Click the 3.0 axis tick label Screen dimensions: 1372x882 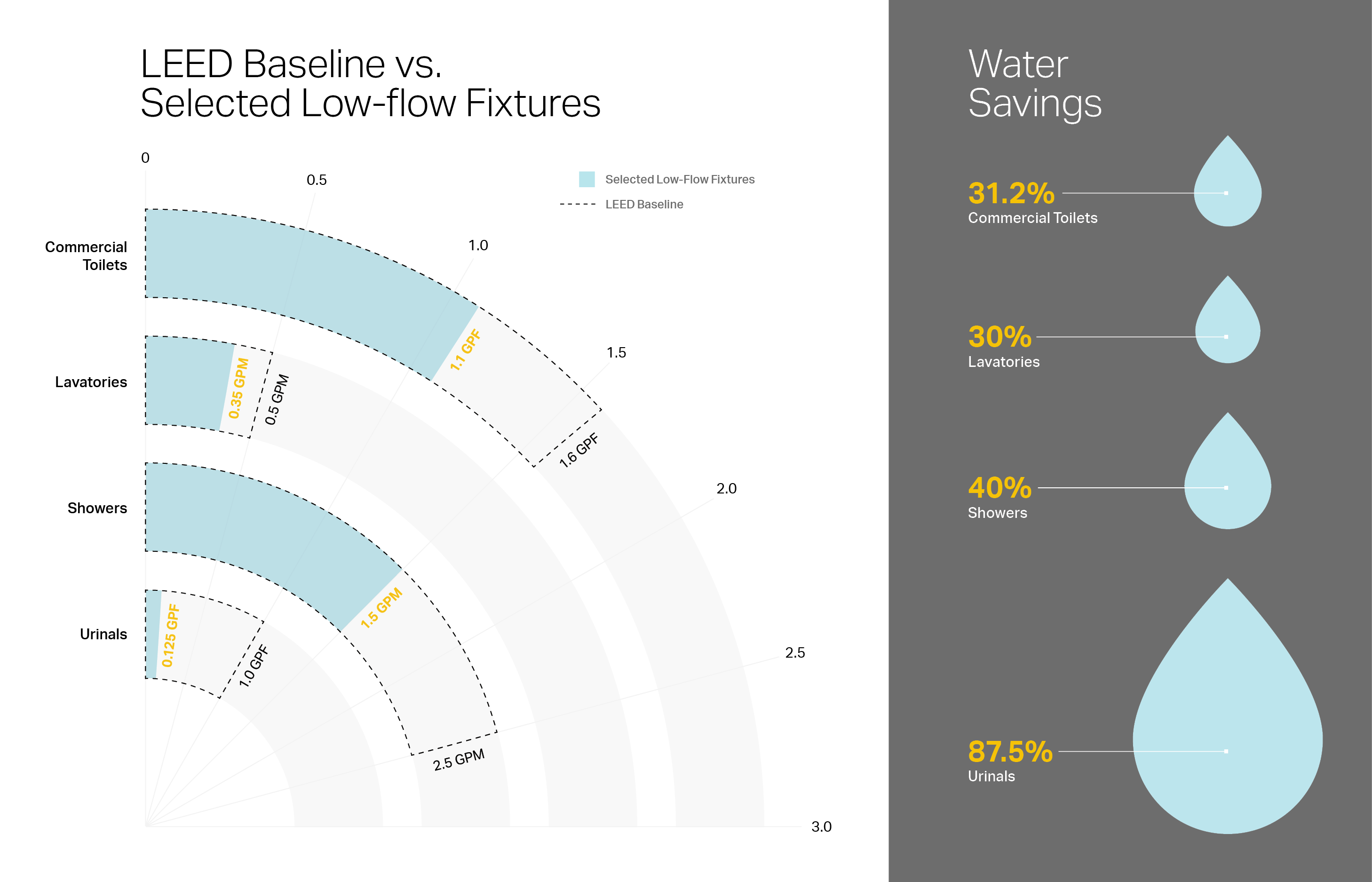[821, 826]
